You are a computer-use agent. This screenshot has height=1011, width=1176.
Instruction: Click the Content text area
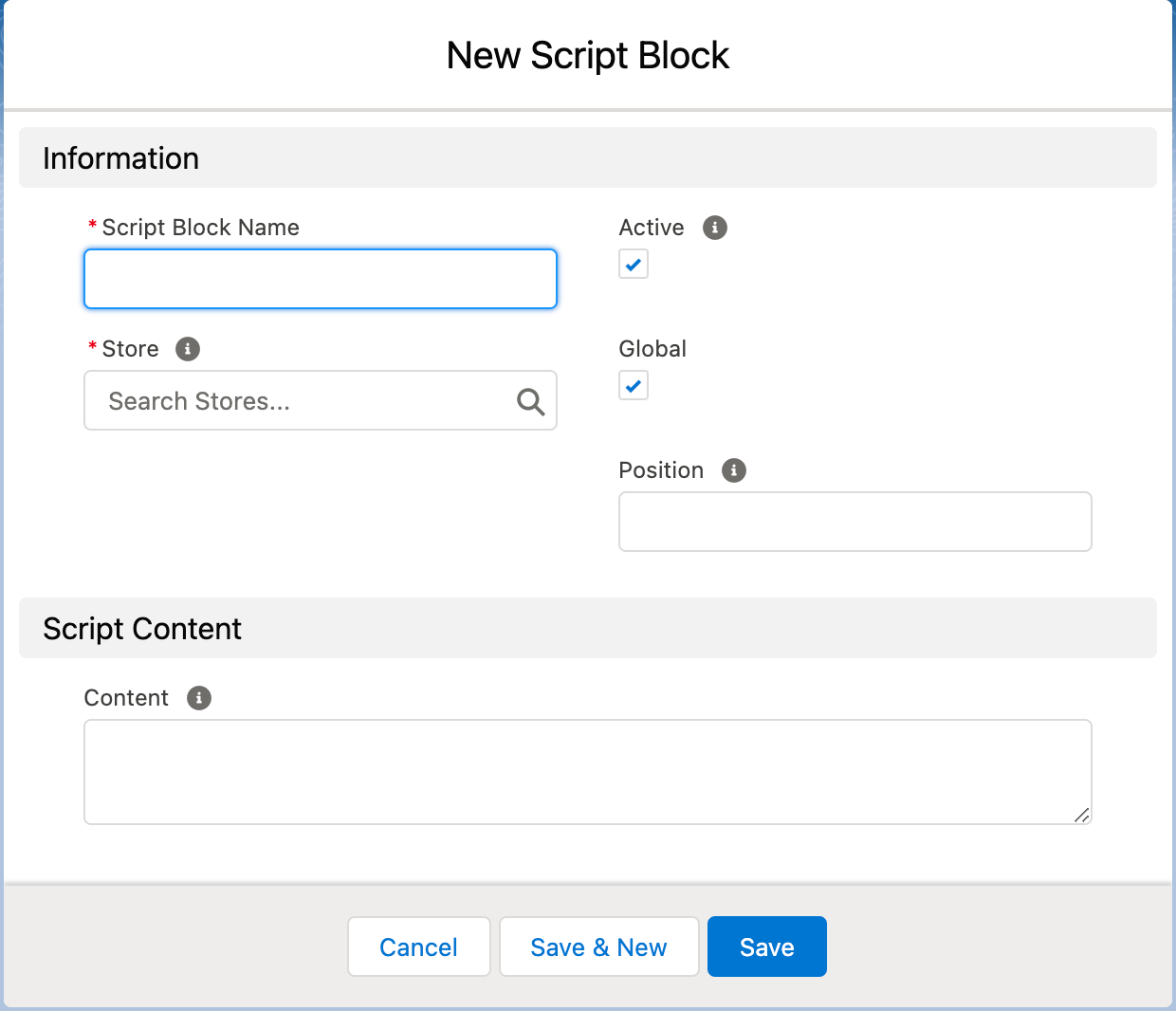tap(587, 770)
